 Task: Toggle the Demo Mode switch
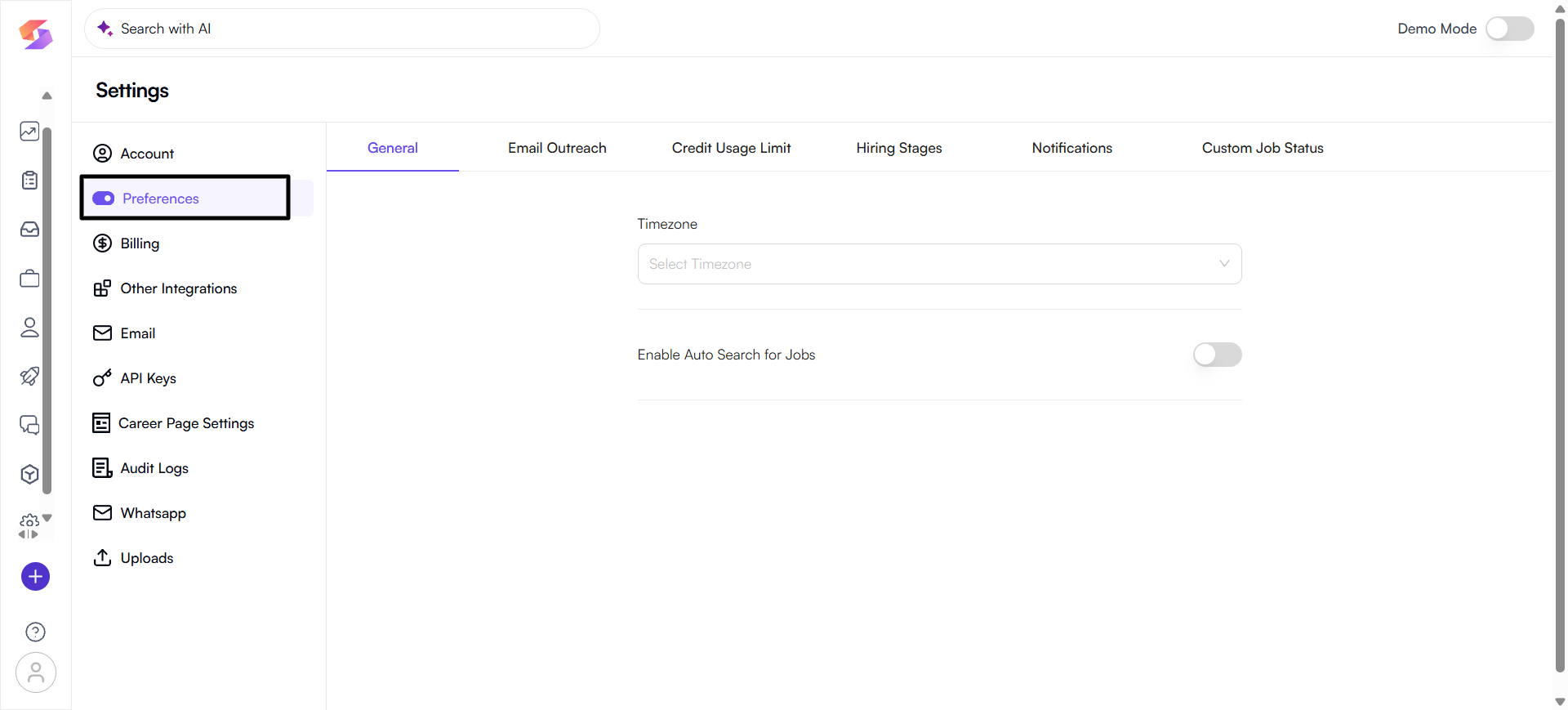1509,29
